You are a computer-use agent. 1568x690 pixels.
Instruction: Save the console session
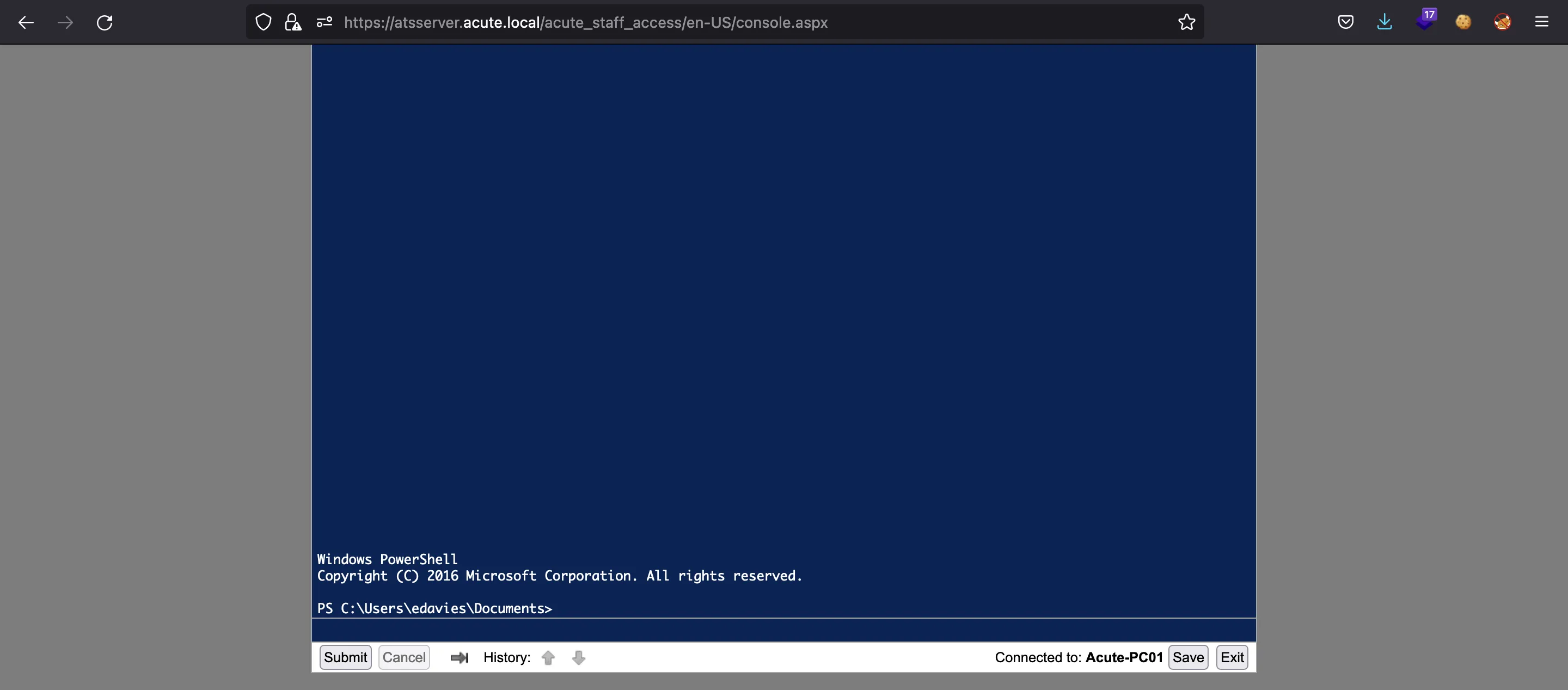(x=1188, y=658)
